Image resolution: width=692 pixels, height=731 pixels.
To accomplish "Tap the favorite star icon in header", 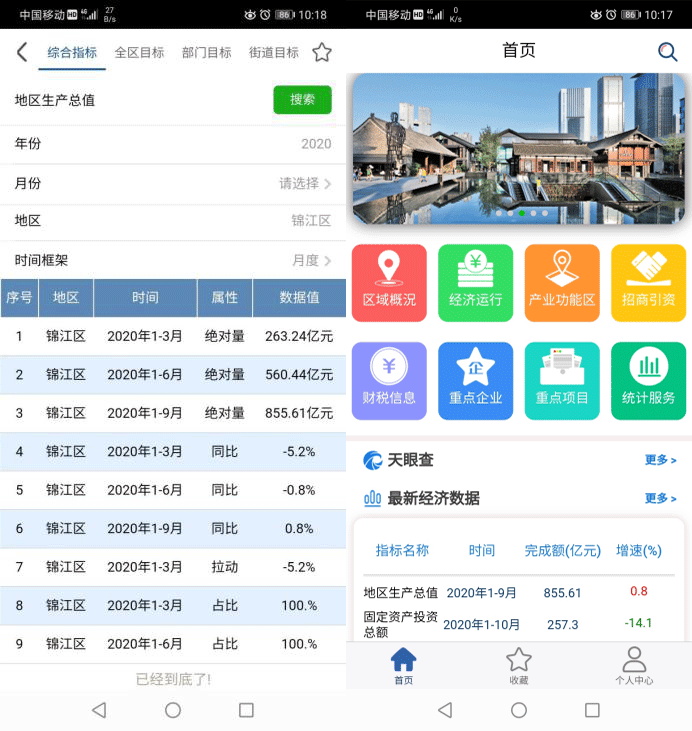I will point(321,53).
